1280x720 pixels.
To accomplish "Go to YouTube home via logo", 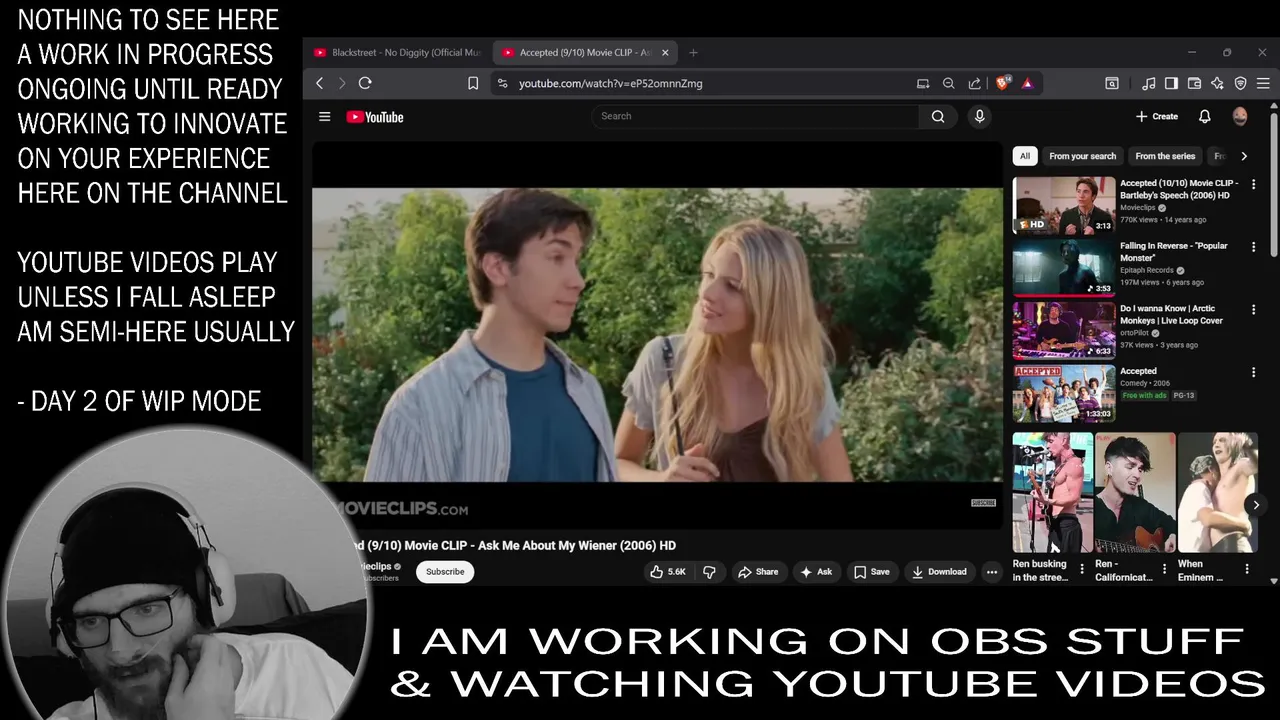I will pyautogui.click(x=375, y=117).
